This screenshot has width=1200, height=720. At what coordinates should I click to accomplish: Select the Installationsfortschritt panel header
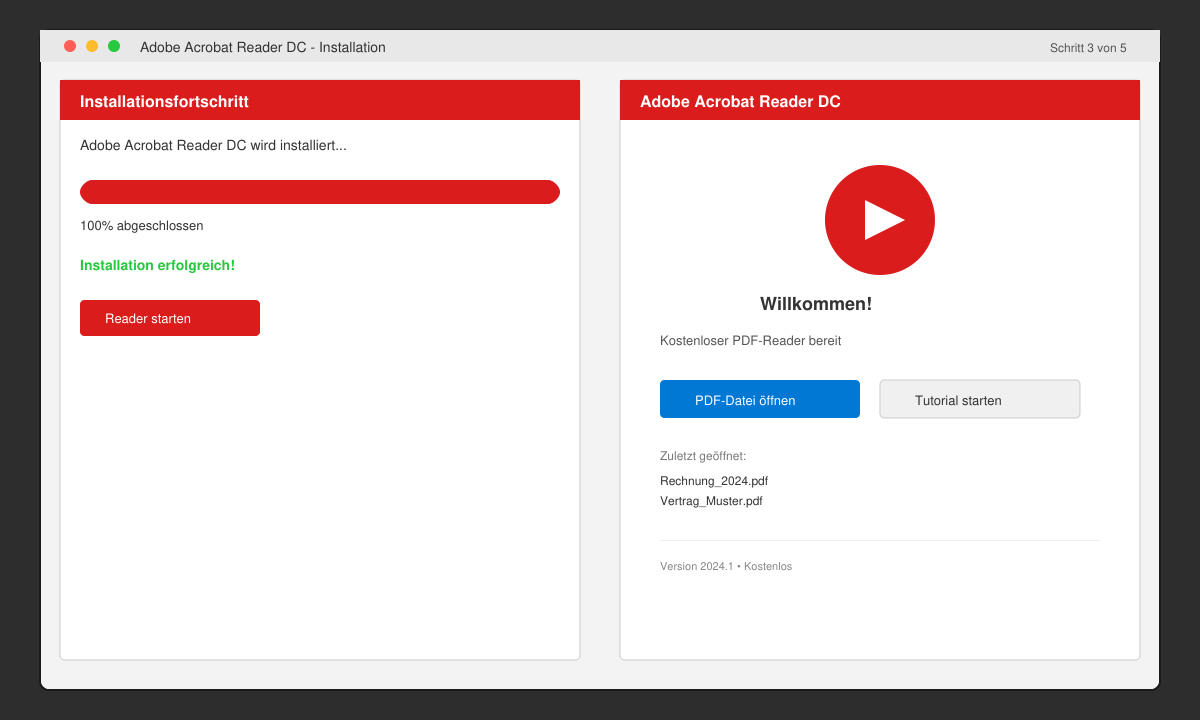[320, 100]
